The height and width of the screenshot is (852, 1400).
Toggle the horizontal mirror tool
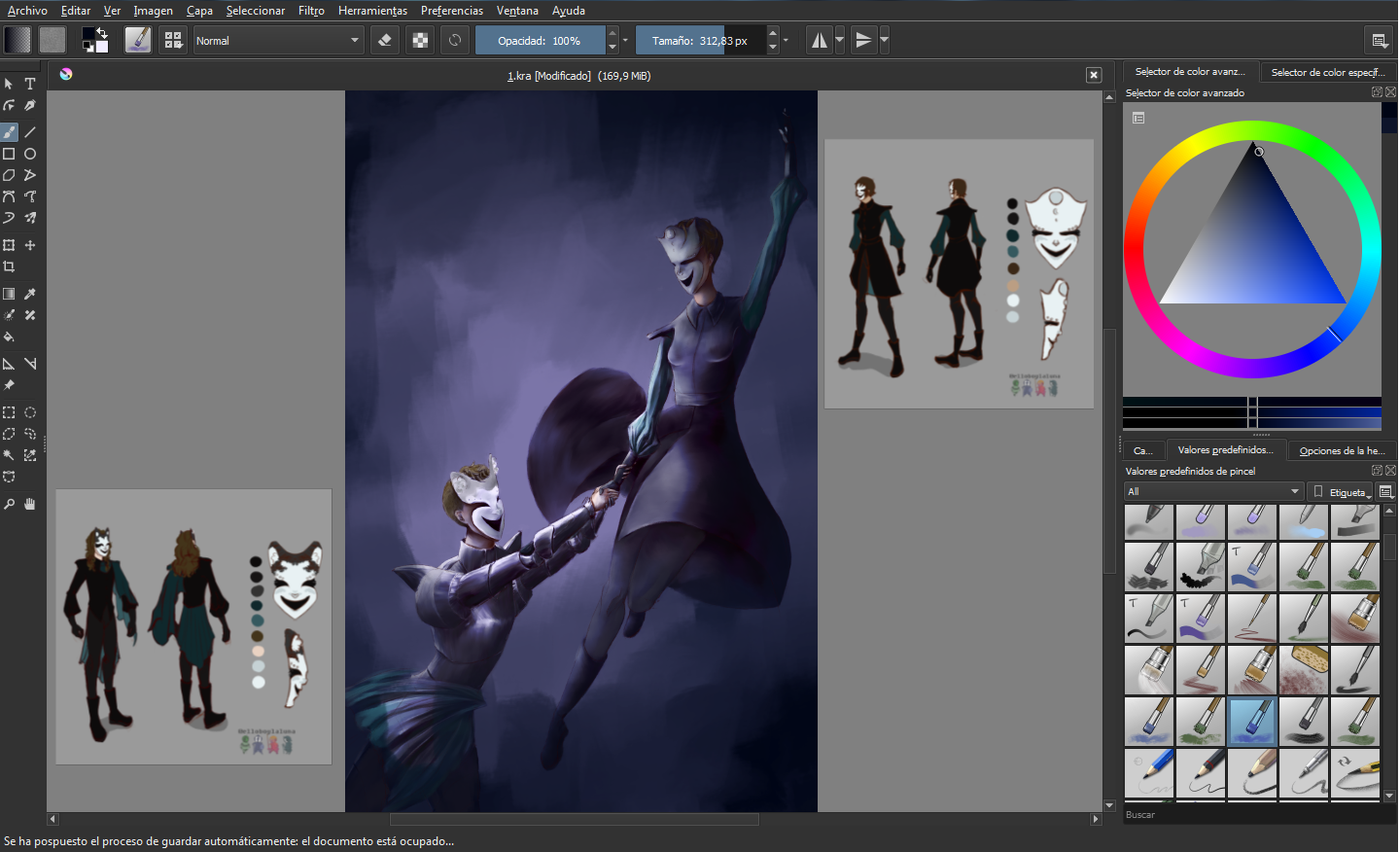coord(820,40)
